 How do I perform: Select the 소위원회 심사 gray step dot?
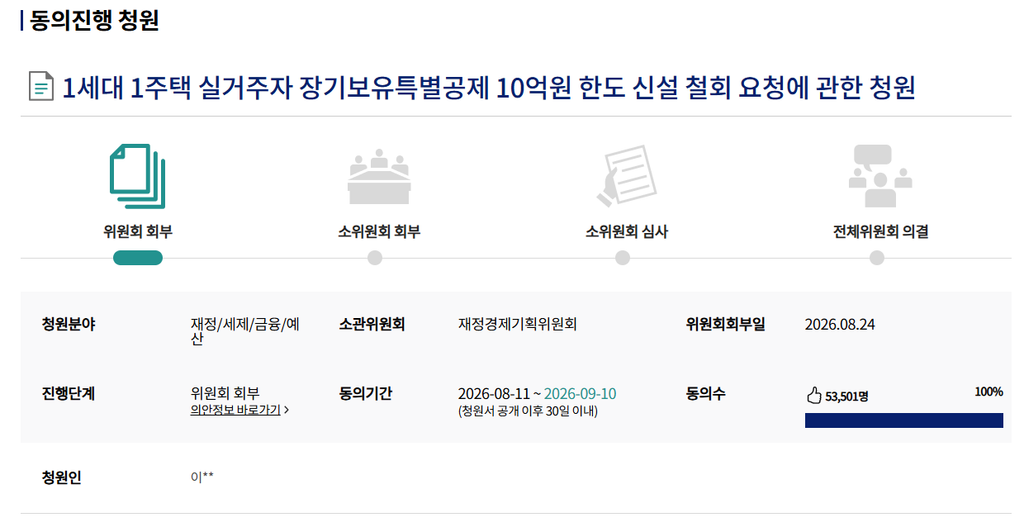click(x=622, y=258)
